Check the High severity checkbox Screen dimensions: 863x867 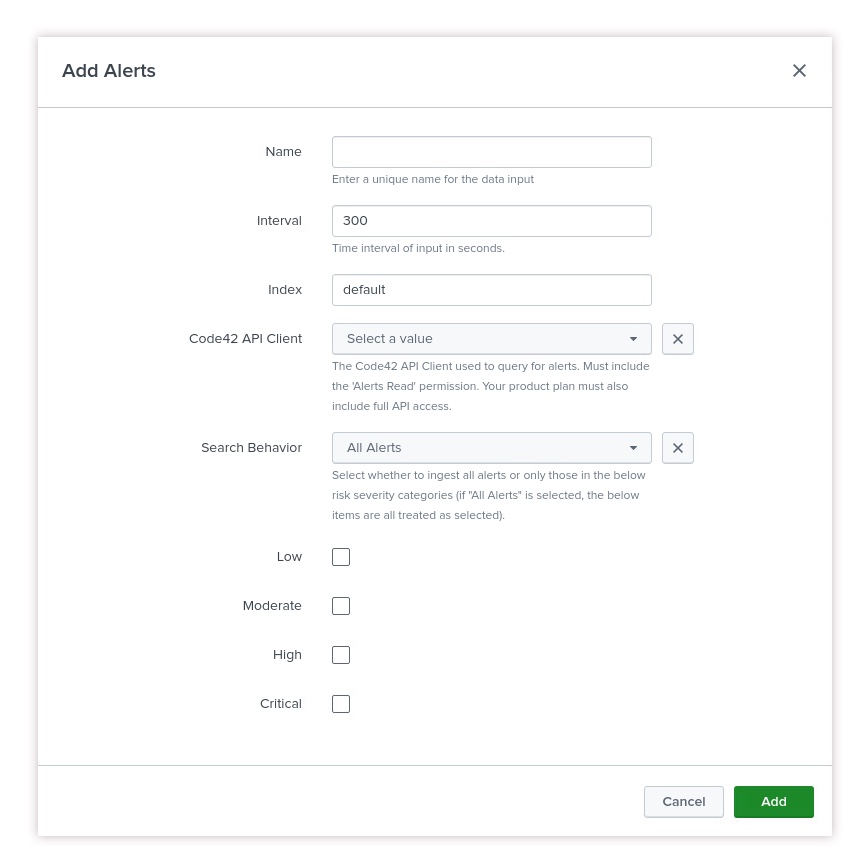coord(341,654)
